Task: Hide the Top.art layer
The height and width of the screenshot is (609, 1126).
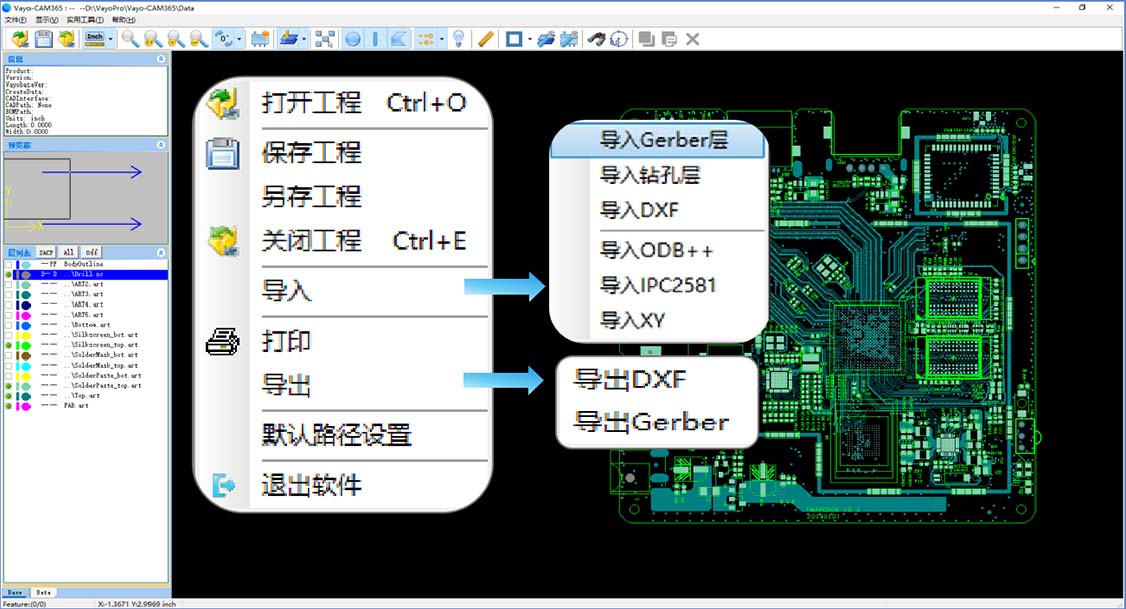Action: pos(9,396)
